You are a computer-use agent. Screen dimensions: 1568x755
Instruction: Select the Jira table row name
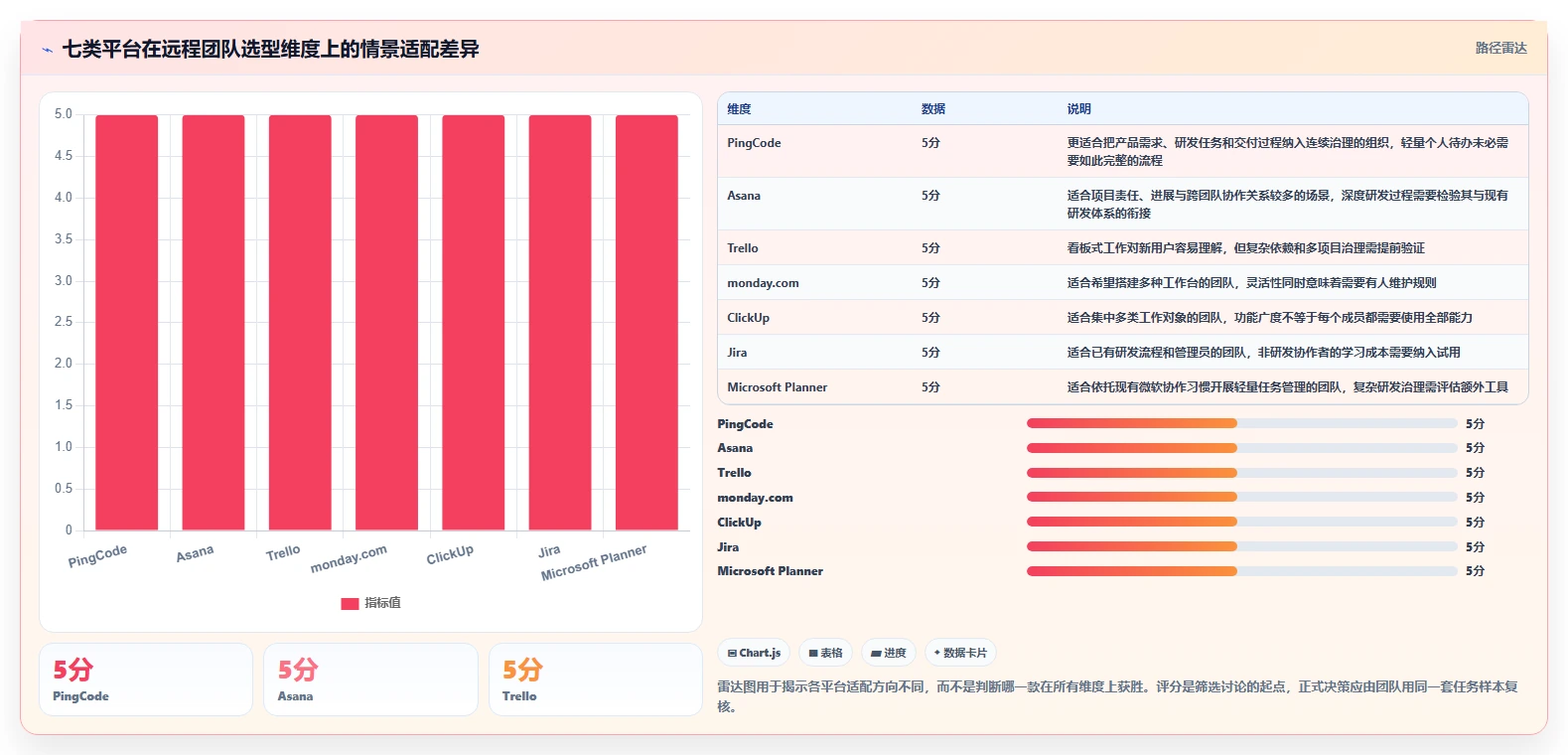tap(737, 353)
